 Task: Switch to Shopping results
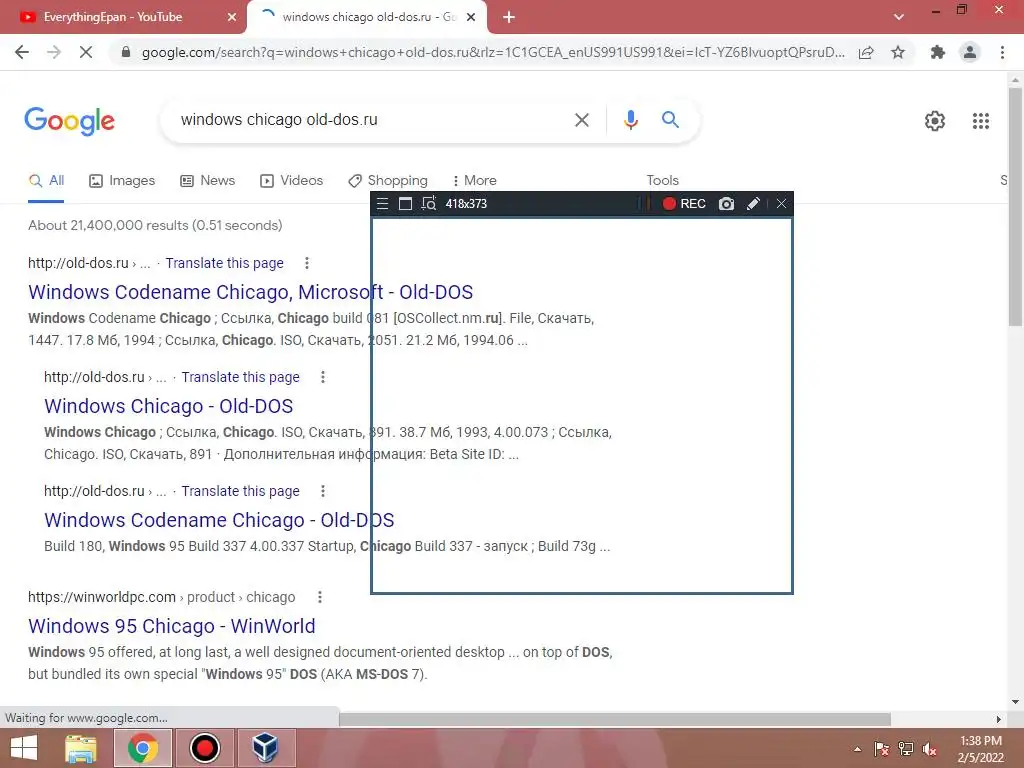click(388, 180)
